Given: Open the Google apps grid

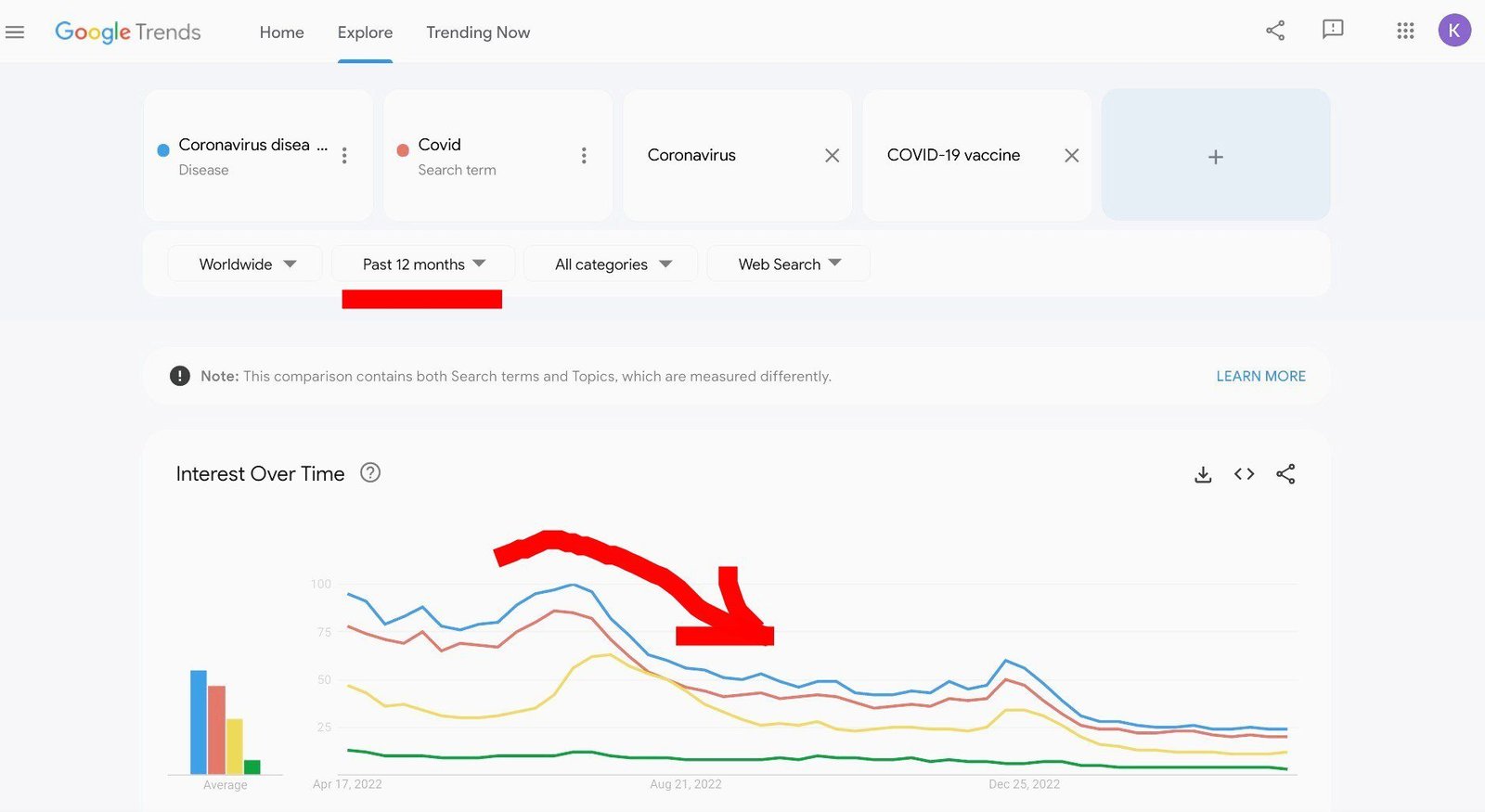Looking at the screenshot, I should pyautogui.click(x=1405, y=31).
